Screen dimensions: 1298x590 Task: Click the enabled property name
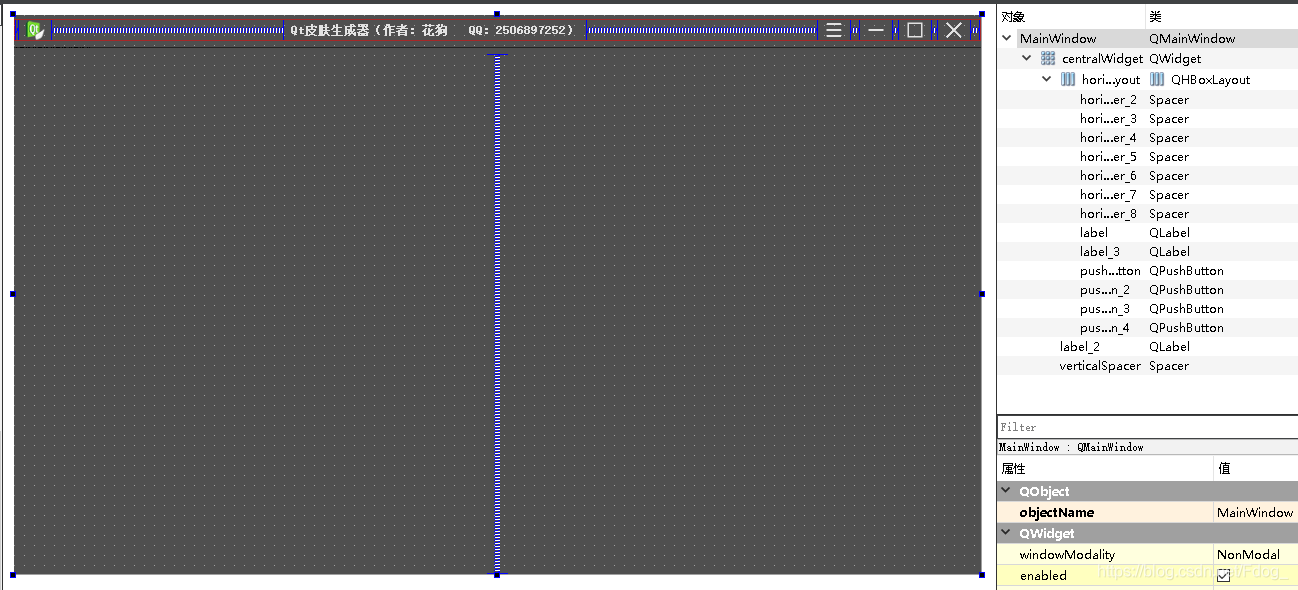1043,576
